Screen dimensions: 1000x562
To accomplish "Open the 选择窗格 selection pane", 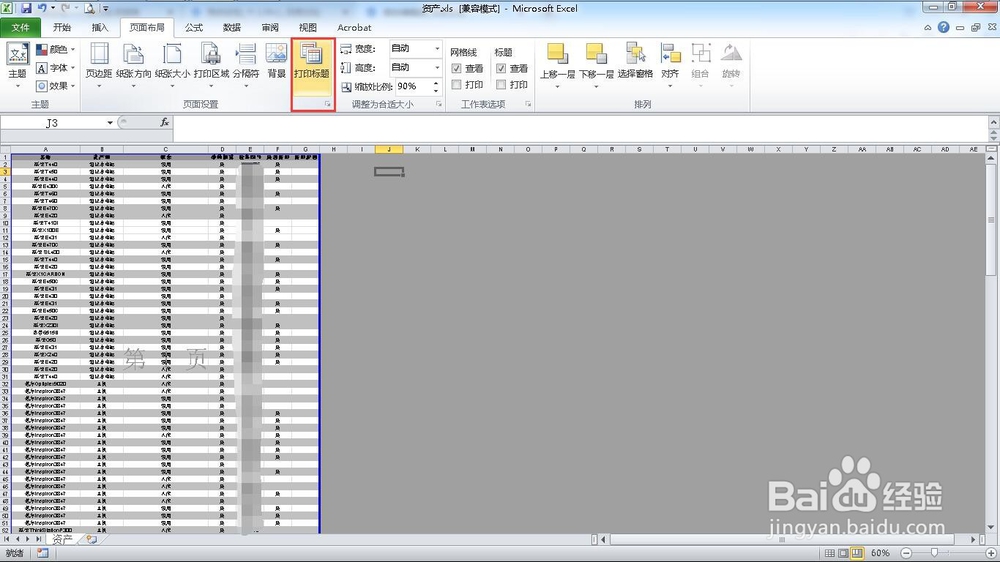I will coord(635,62).
